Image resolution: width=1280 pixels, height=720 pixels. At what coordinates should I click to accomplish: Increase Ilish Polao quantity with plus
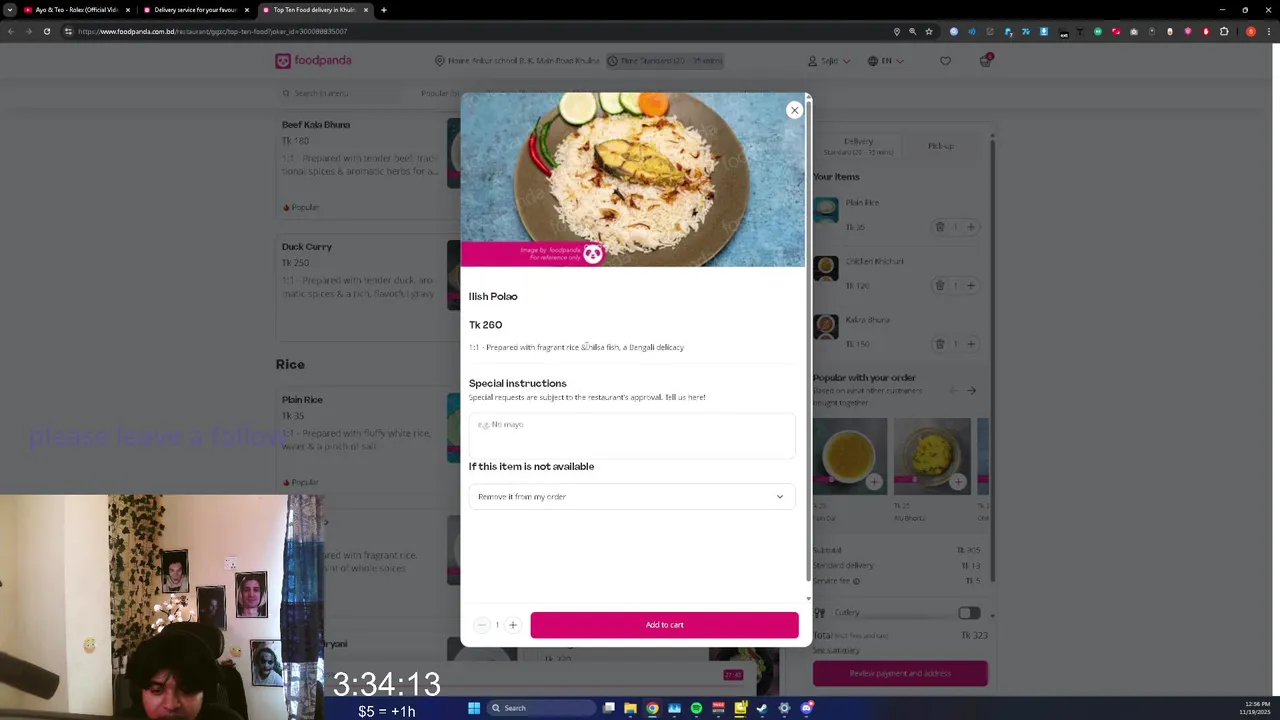click(x=513, y=625)
